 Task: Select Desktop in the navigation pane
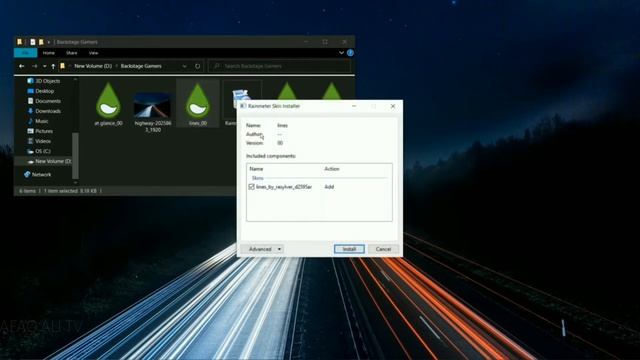click(x=40, y=91)
